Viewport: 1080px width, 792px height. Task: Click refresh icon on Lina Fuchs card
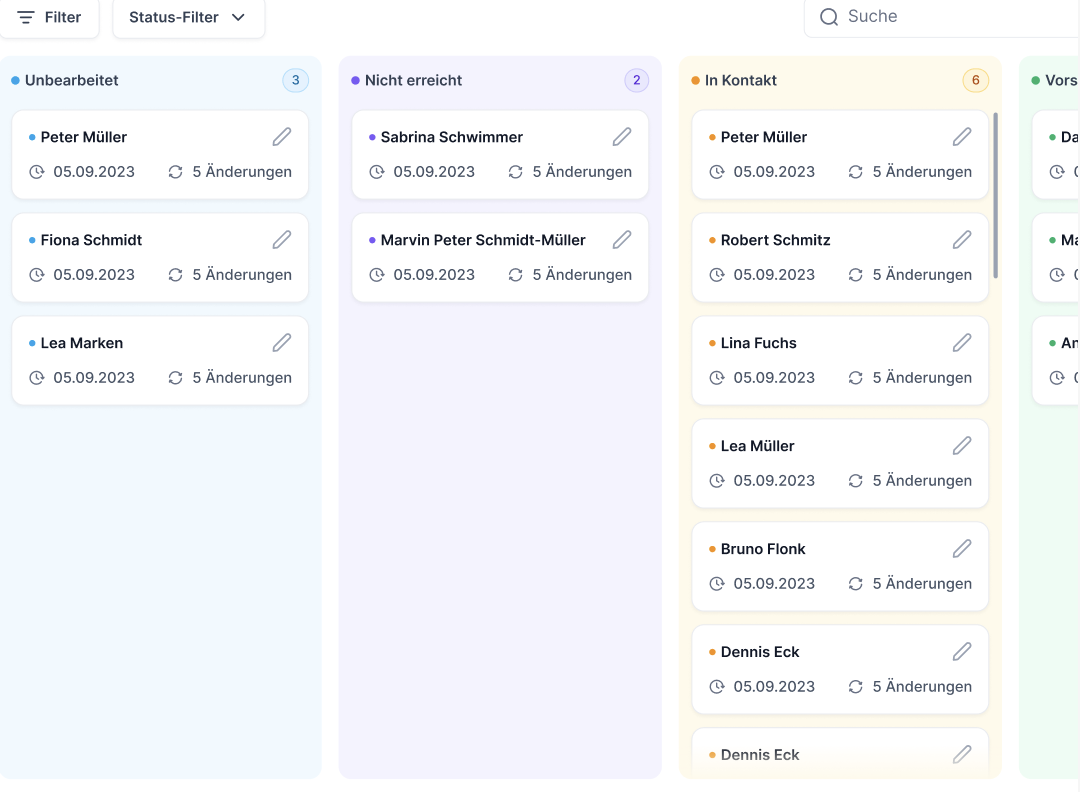coord(855,377)
